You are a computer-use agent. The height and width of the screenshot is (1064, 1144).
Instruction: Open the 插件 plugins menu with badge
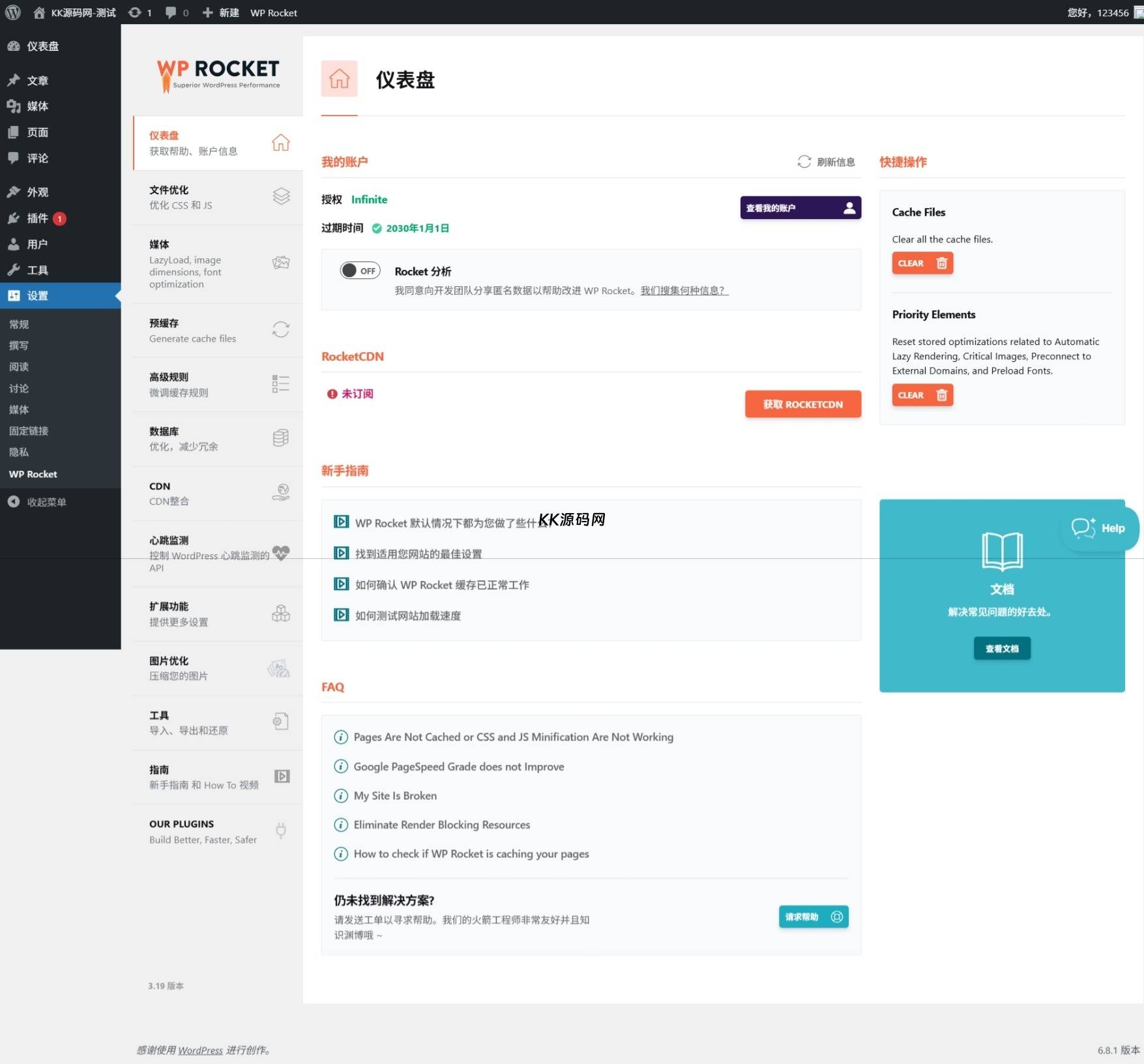coord(60,218)
